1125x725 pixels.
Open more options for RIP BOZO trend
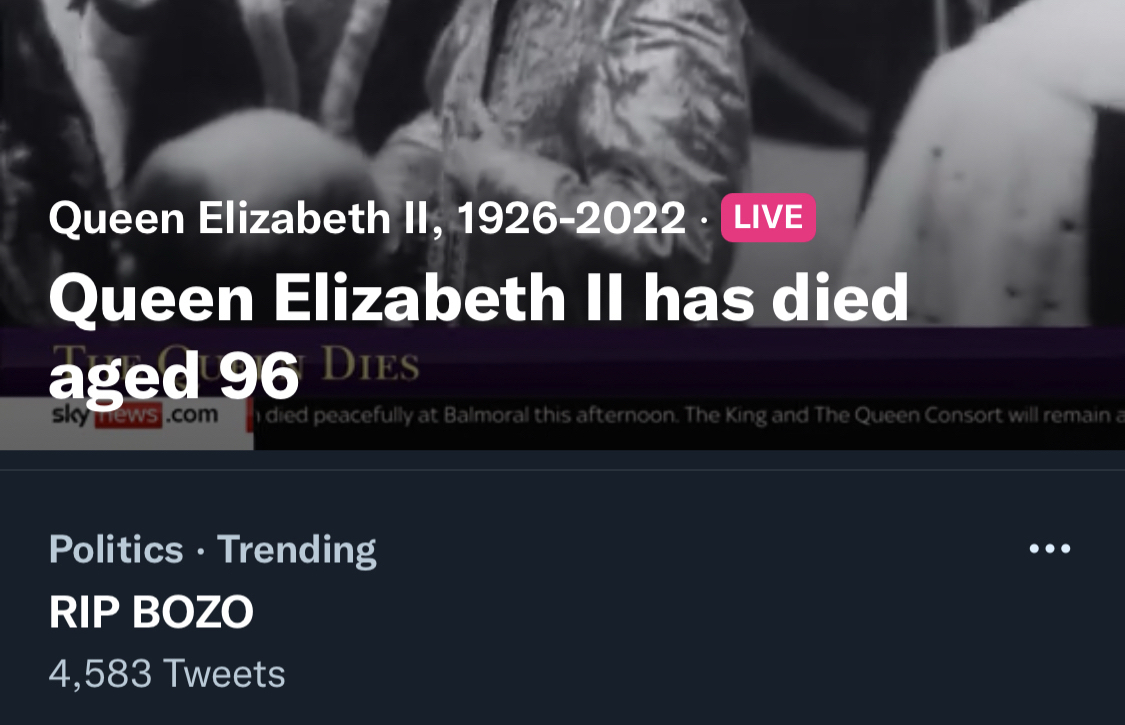coord(1049,549)
